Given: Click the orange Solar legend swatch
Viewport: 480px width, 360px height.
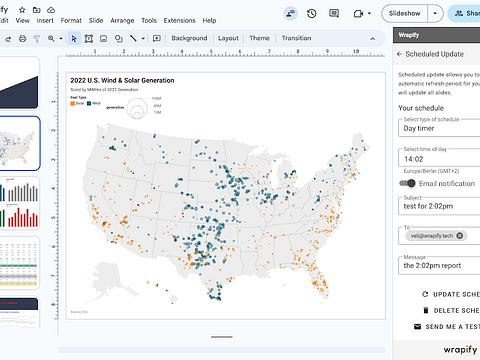Looking at the screenshot, I should (x=72, y=103).
